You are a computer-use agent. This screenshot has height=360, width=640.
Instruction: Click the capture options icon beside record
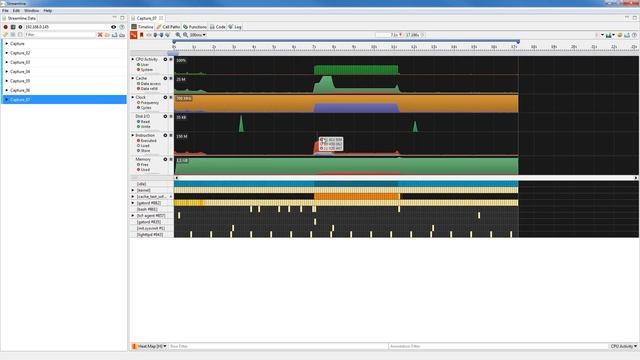13,27
